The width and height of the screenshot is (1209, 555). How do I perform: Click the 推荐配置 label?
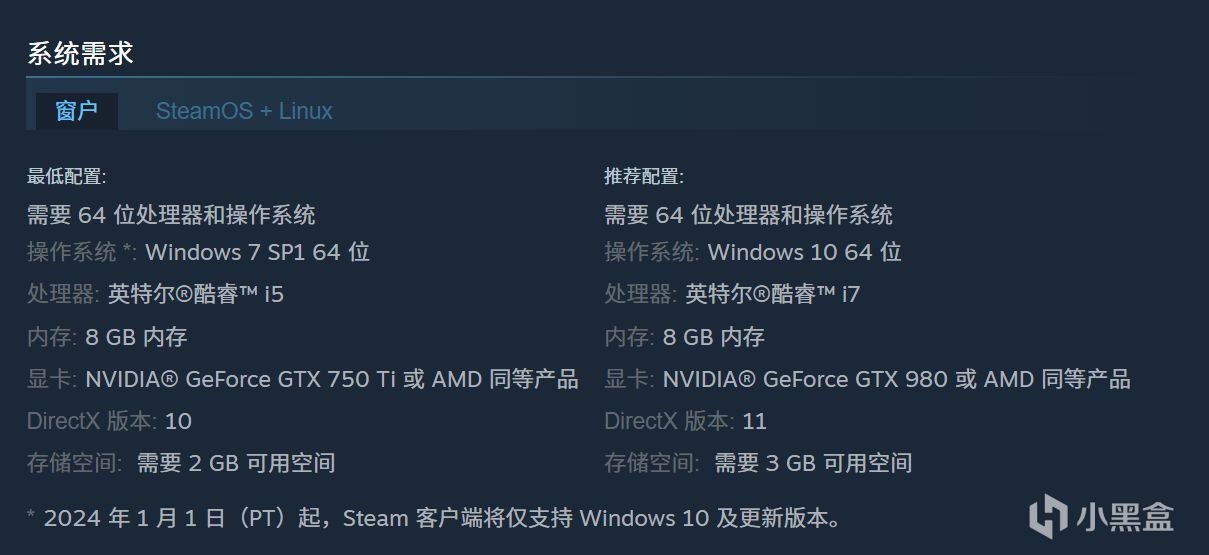point(644,177)
